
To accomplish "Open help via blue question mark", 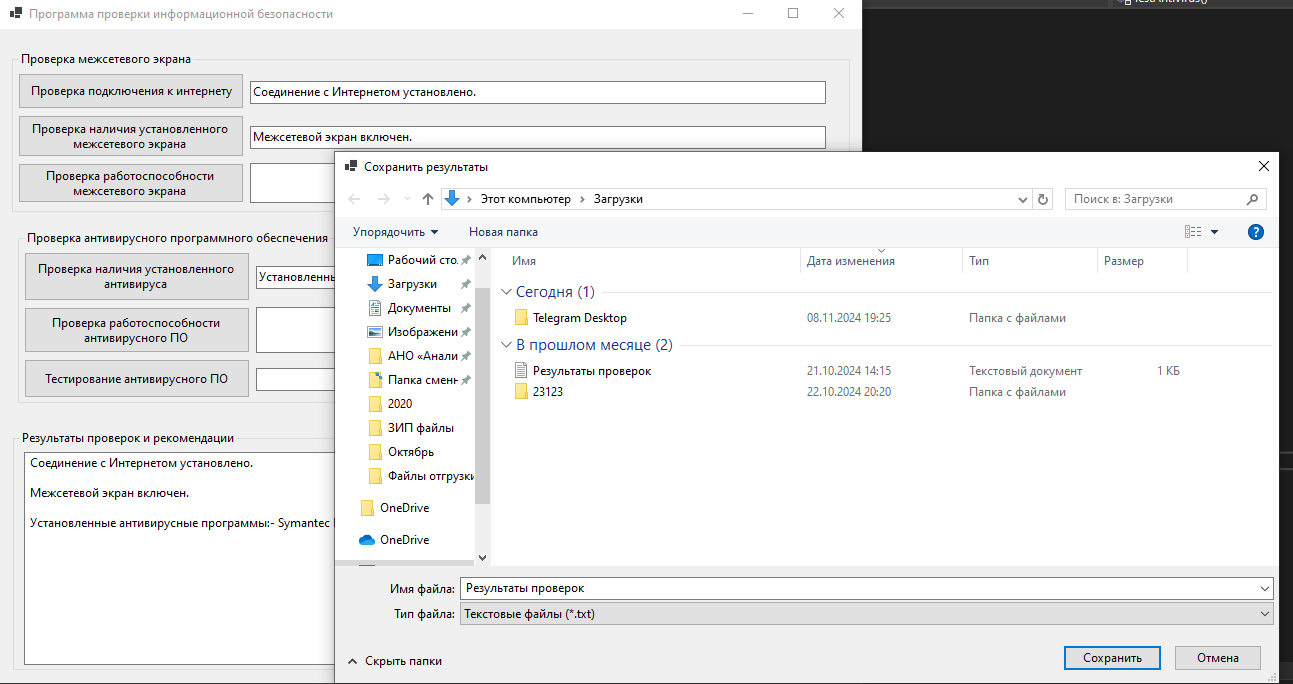I will (x=1256, y=232).
